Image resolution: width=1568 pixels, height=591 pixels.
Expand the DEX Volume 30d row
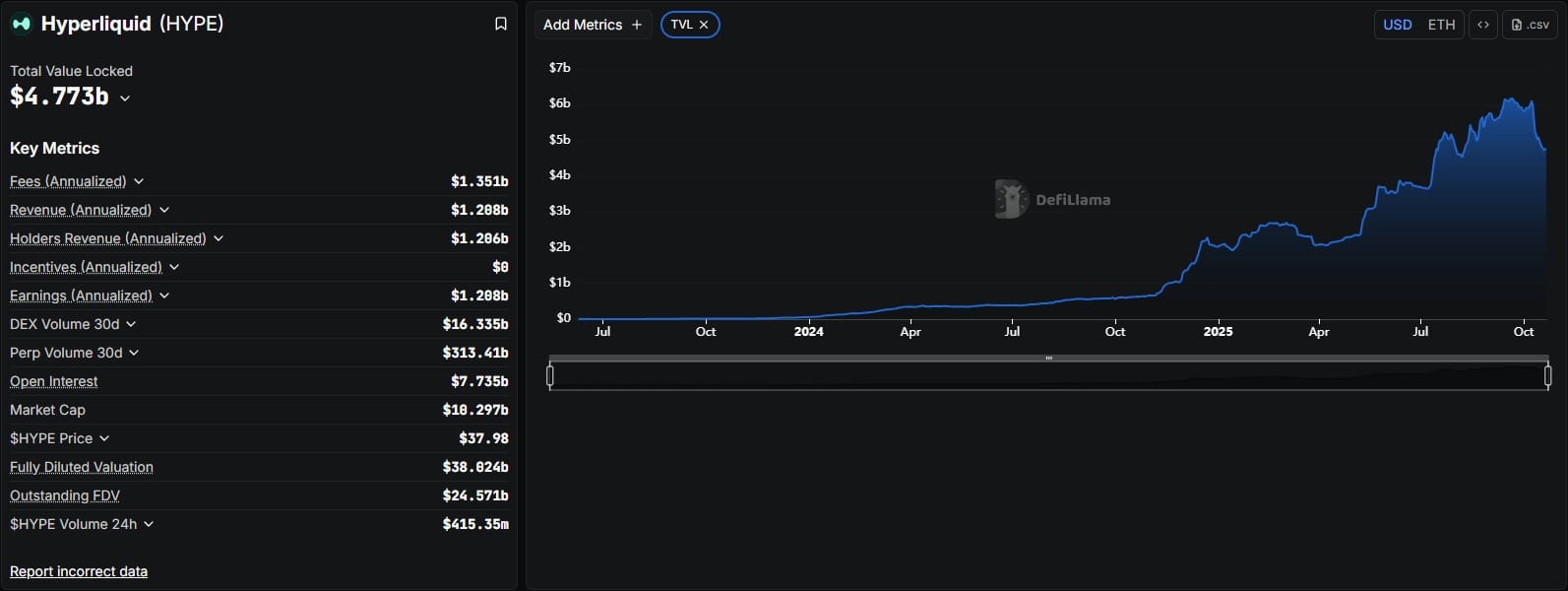pyautogui.click(x=131, y=324)
